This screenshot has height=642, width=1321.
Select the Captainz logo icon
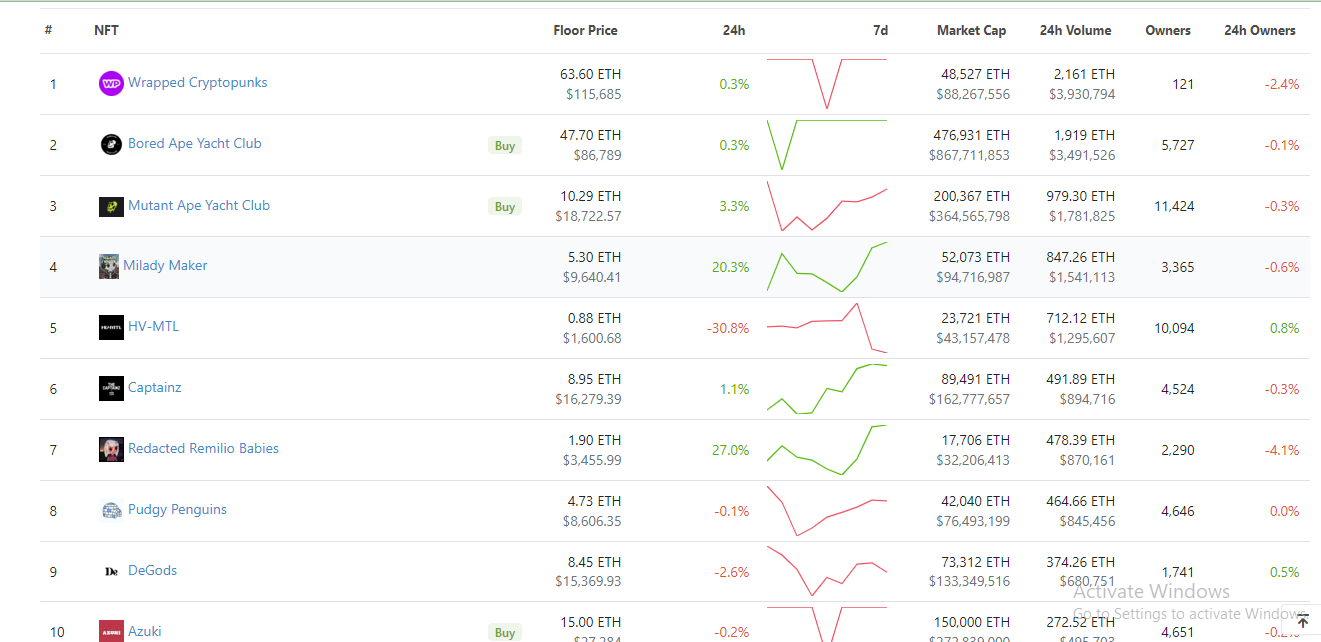(111, 388)
